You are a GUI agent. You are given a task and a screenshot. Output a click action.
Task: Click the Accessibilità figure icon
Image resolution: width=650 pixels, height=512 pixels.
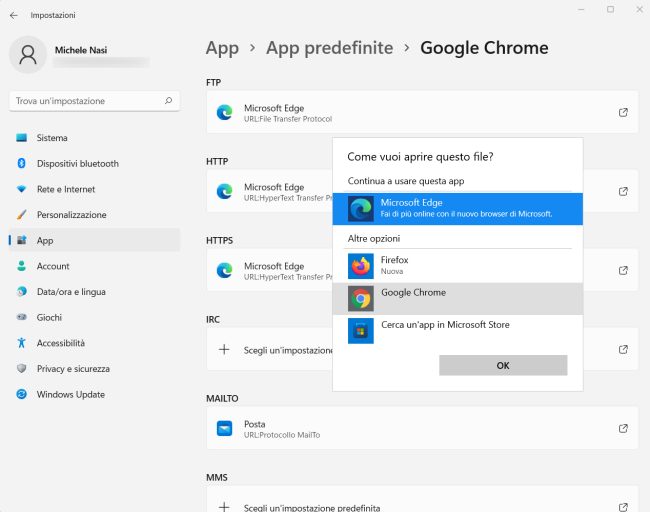pos(22,343)
